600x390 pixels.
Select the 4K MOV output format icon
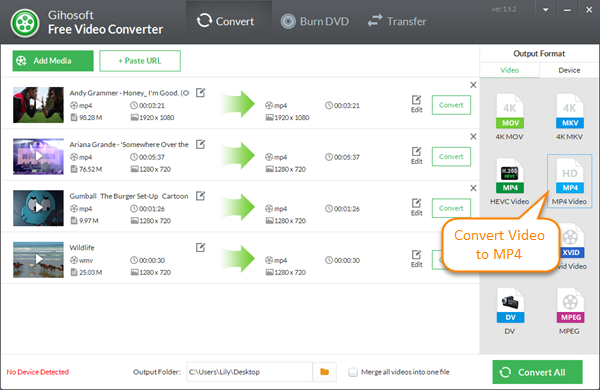tap(509, 111)
